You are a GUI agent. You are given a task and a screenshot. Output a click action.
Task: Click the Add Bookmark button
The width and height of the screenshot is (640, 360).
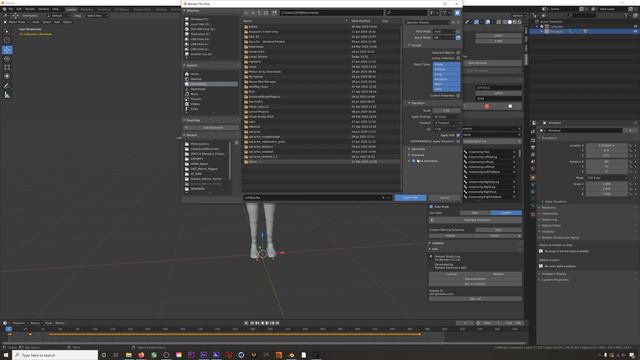(x=213, y=128)
